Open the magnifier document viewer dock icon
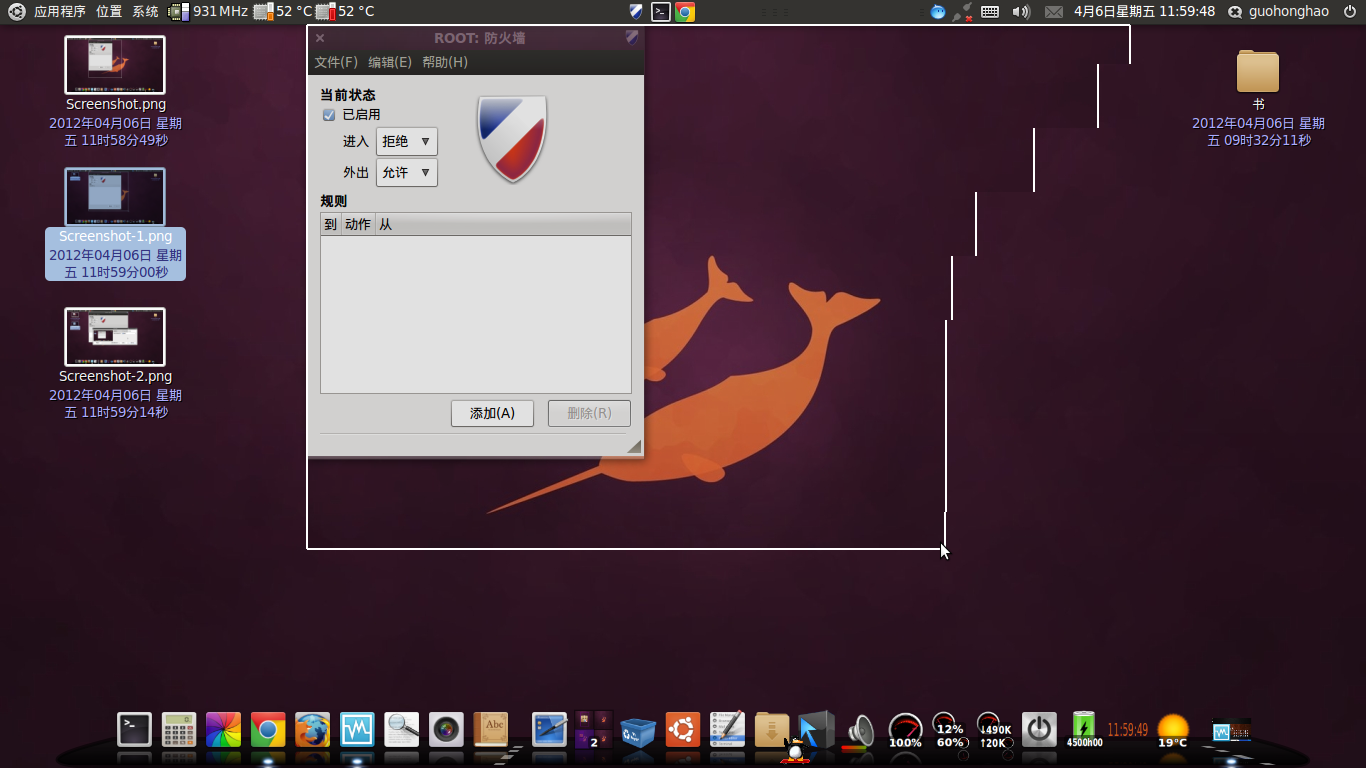1366x768 pixels. coord(402,729)
